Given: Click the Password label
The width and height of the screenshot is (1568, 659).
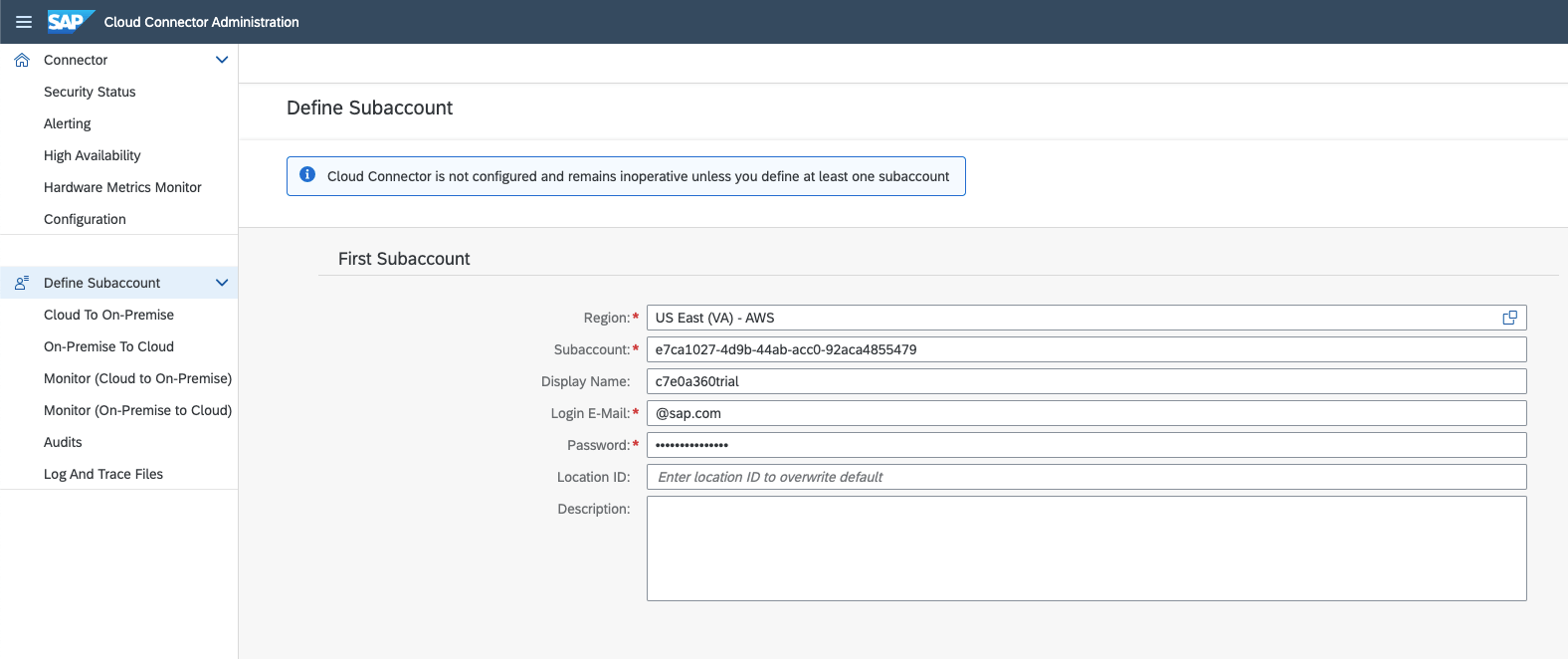Looking at the screenshot, I should [599, 445].
